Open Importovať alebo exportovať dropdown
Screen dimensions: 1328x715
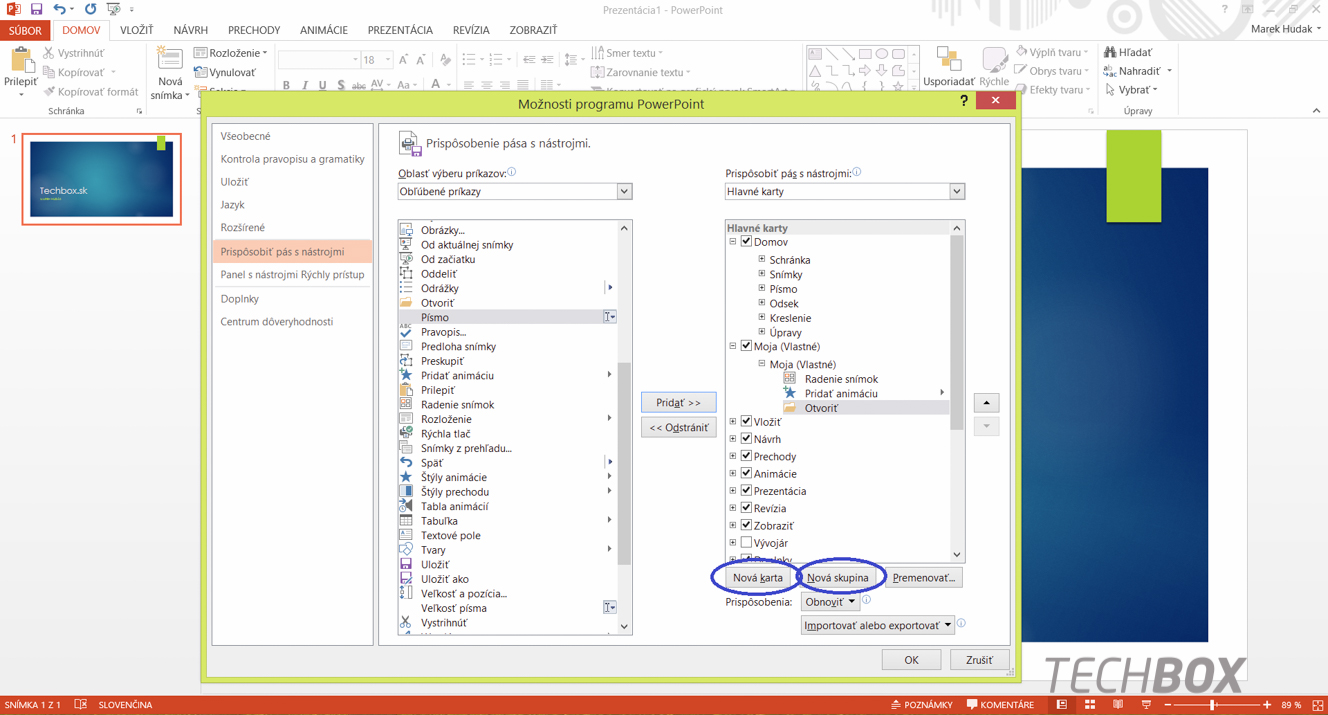[878, 625]
